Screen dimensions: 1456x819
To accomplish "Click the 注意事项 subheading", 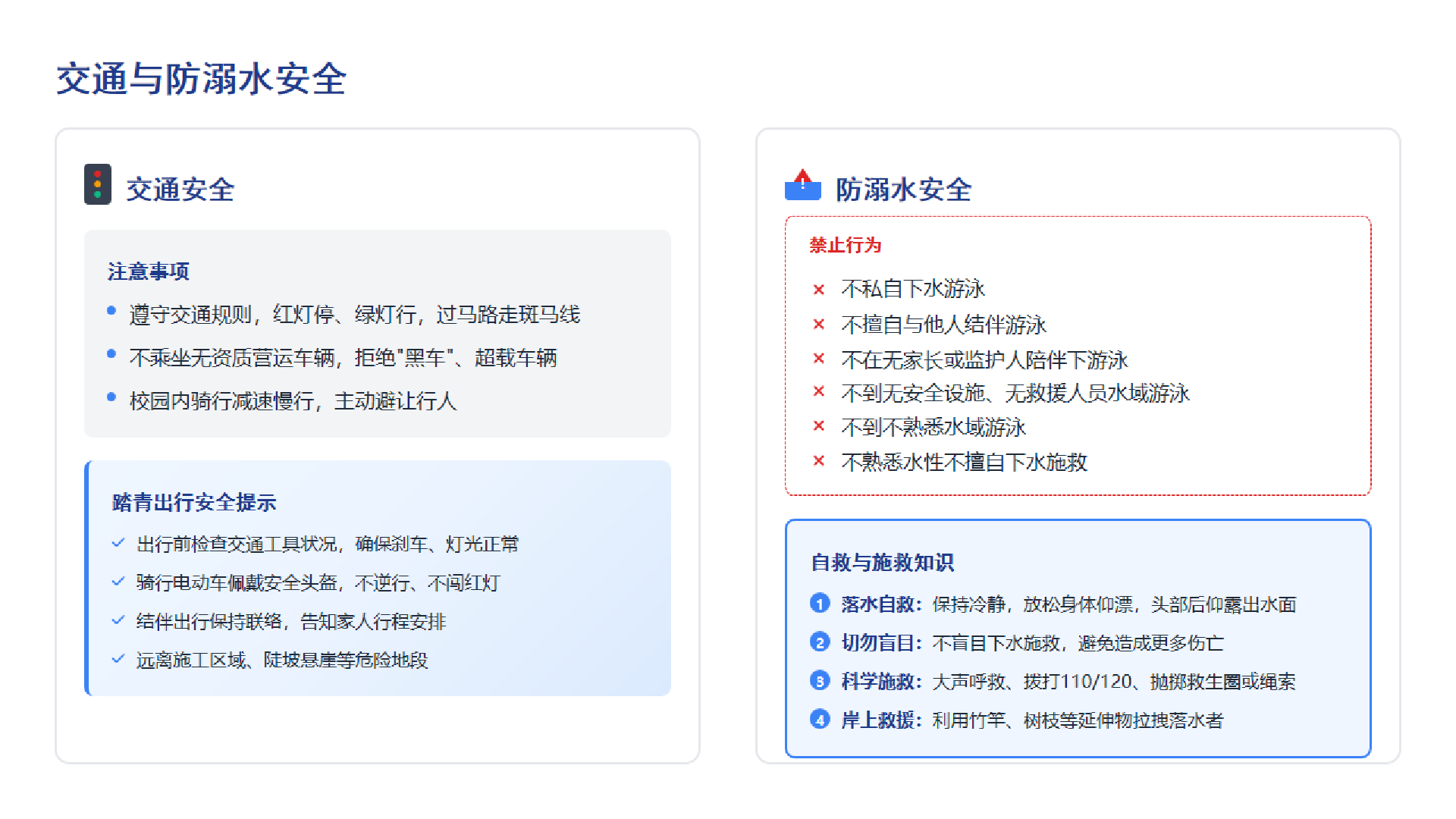I will [149, 271].
